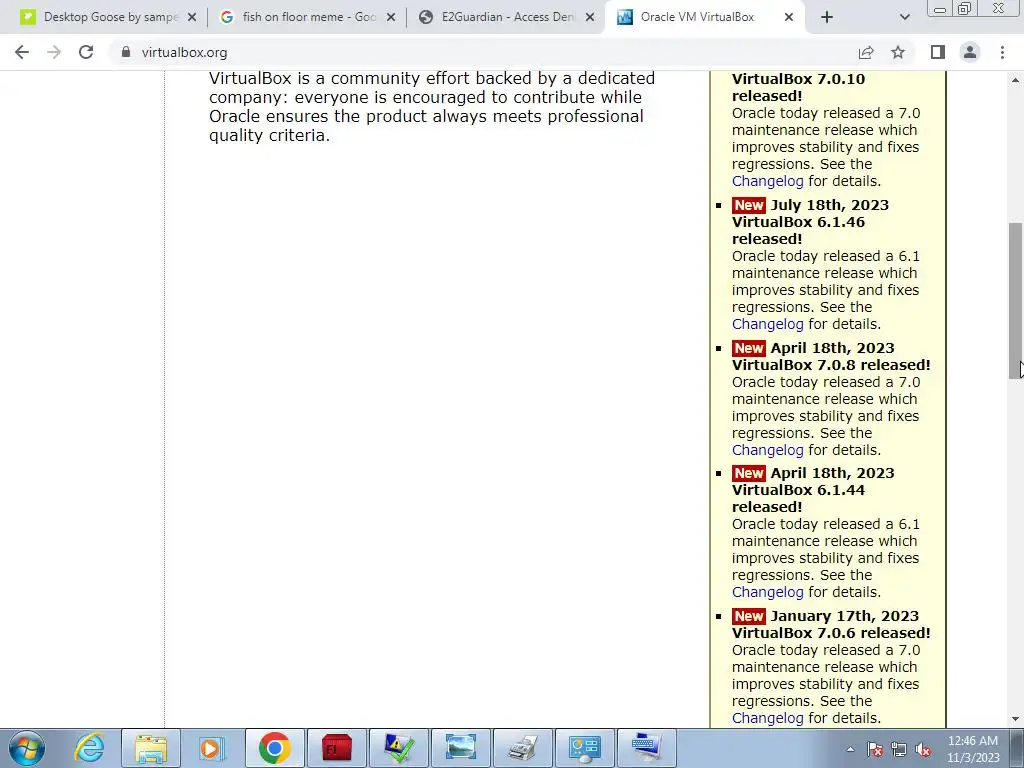Image resolution: width=1024 pixels, height=768 pixels.
Task: Close the E2Guardian tab
Action: pos(590,18)
